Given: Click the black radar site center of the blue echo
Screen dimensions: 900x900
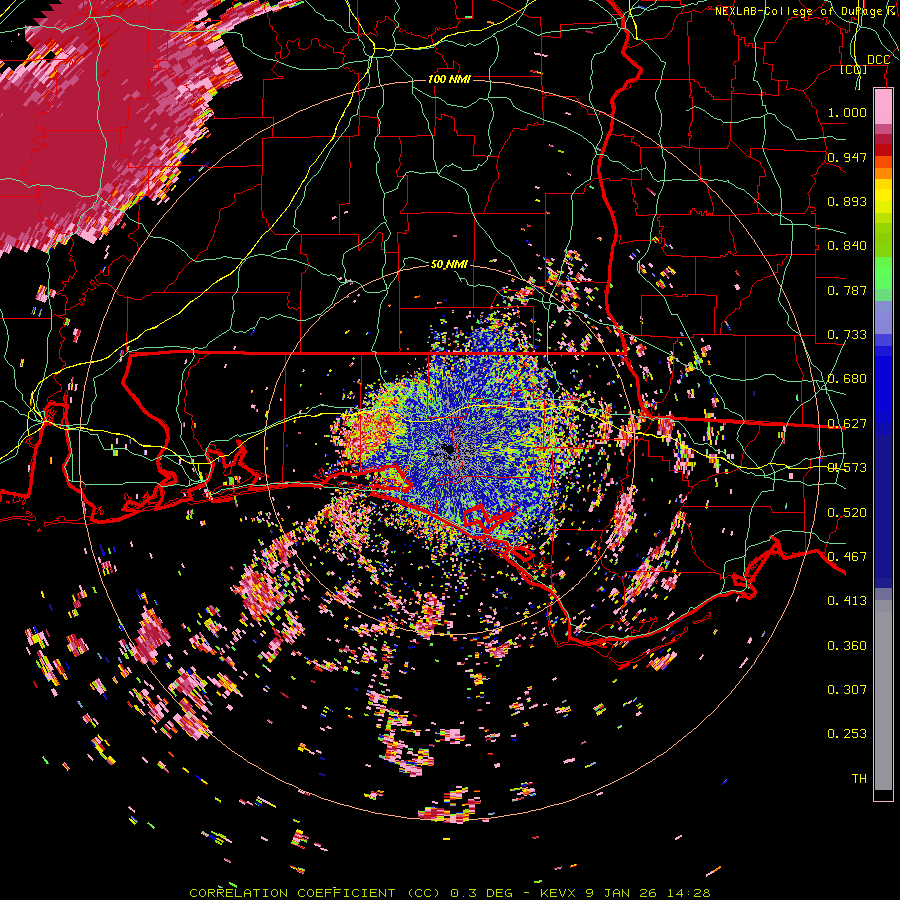Looking at the screenshot, I should tap(447, 448).
